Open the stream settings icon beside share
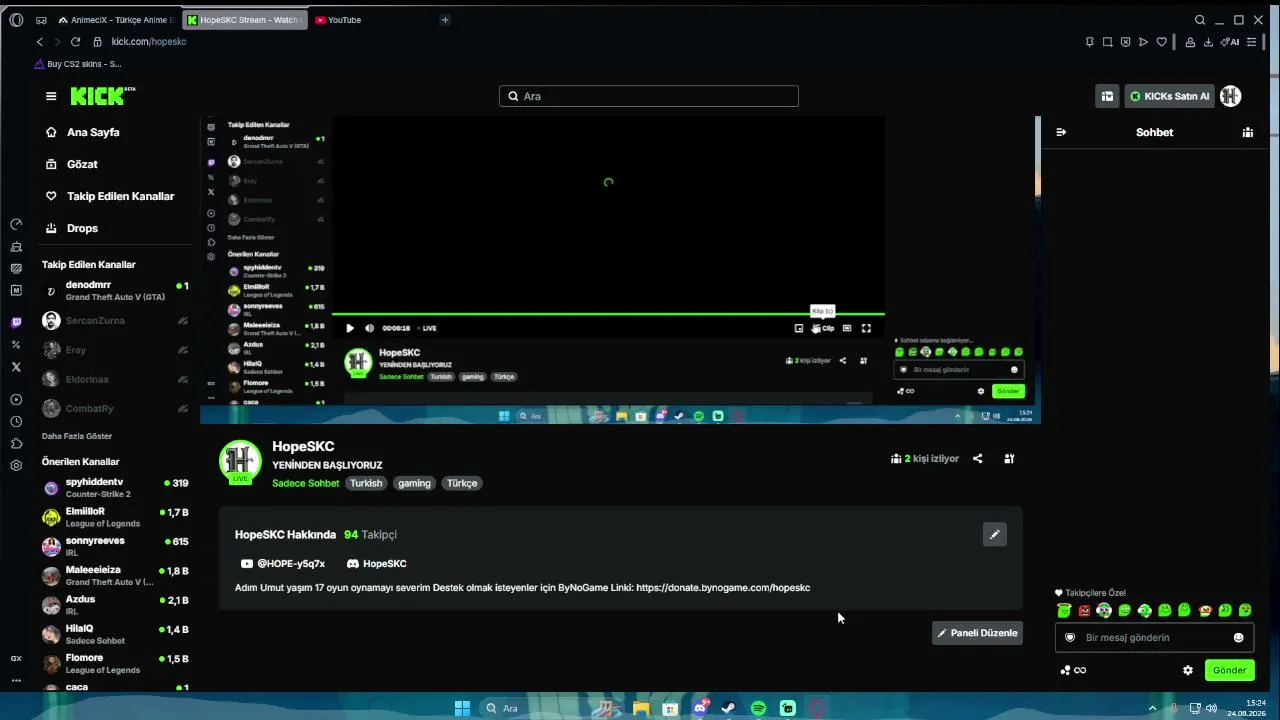The height and width of the screenshot is (720, 1280). click(x=1009, y=459)
